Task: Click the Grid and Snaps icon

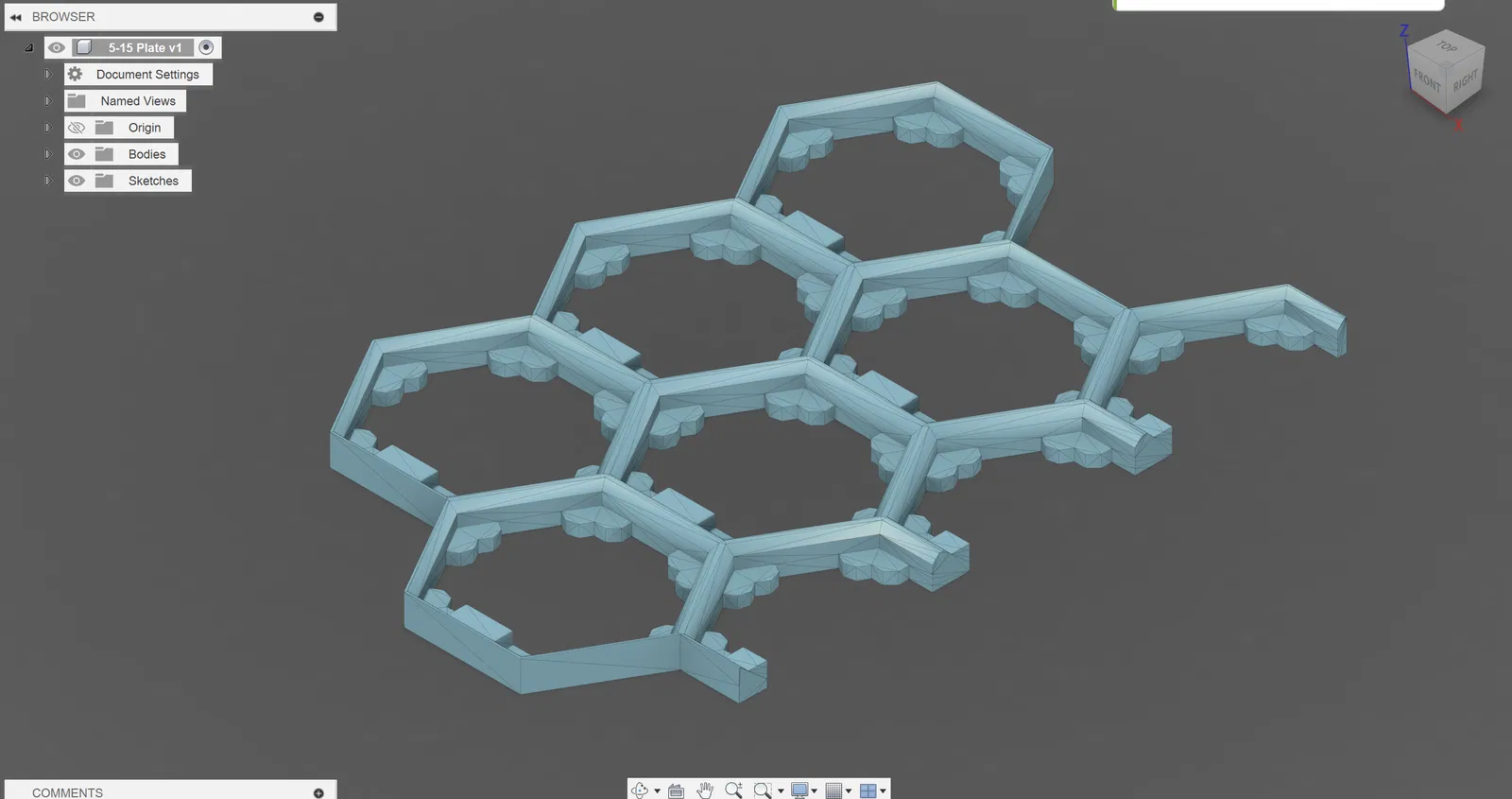Action: pos(833,790)
